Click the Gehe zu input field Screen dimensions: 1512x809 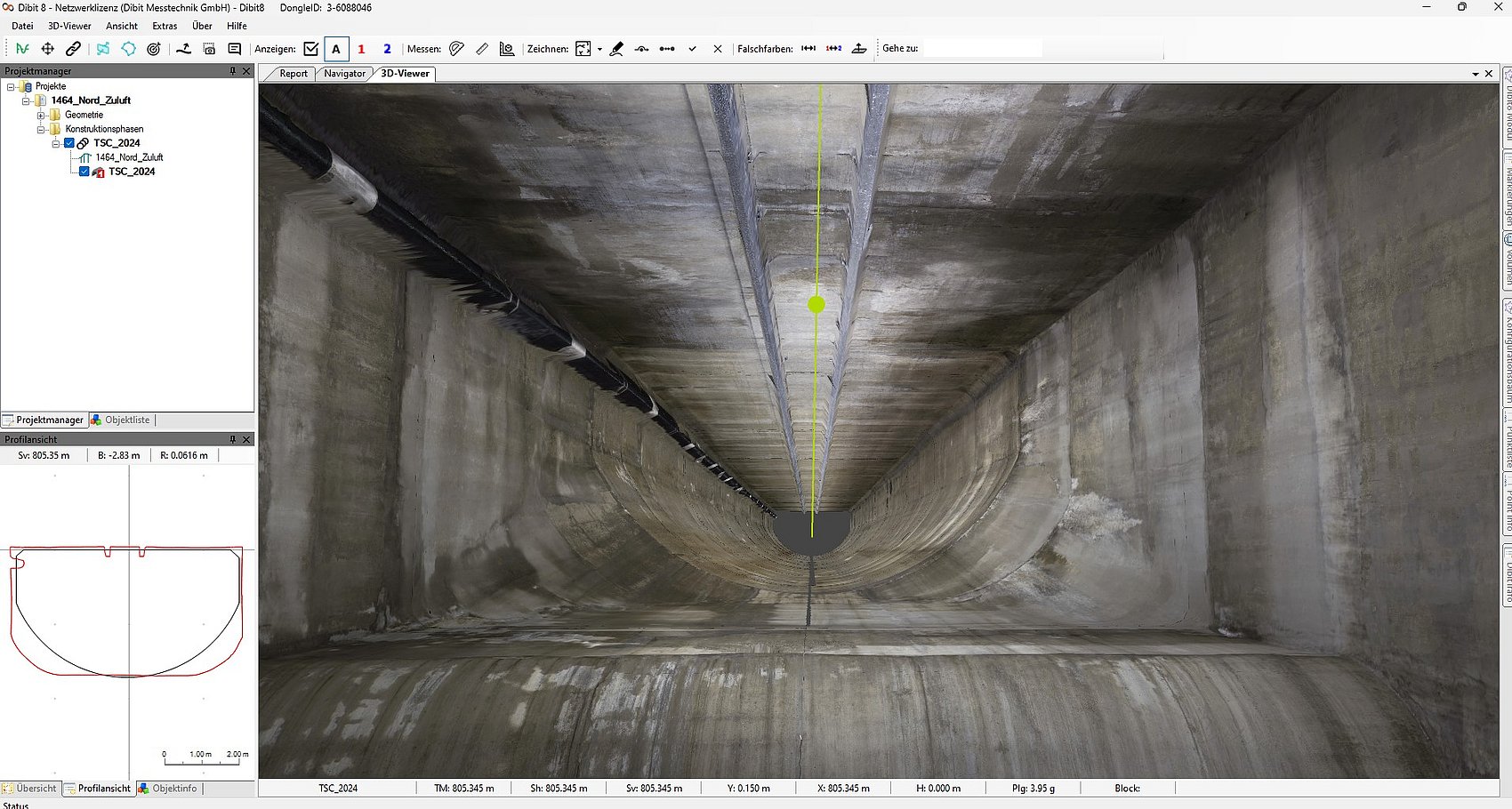[982, 49]
